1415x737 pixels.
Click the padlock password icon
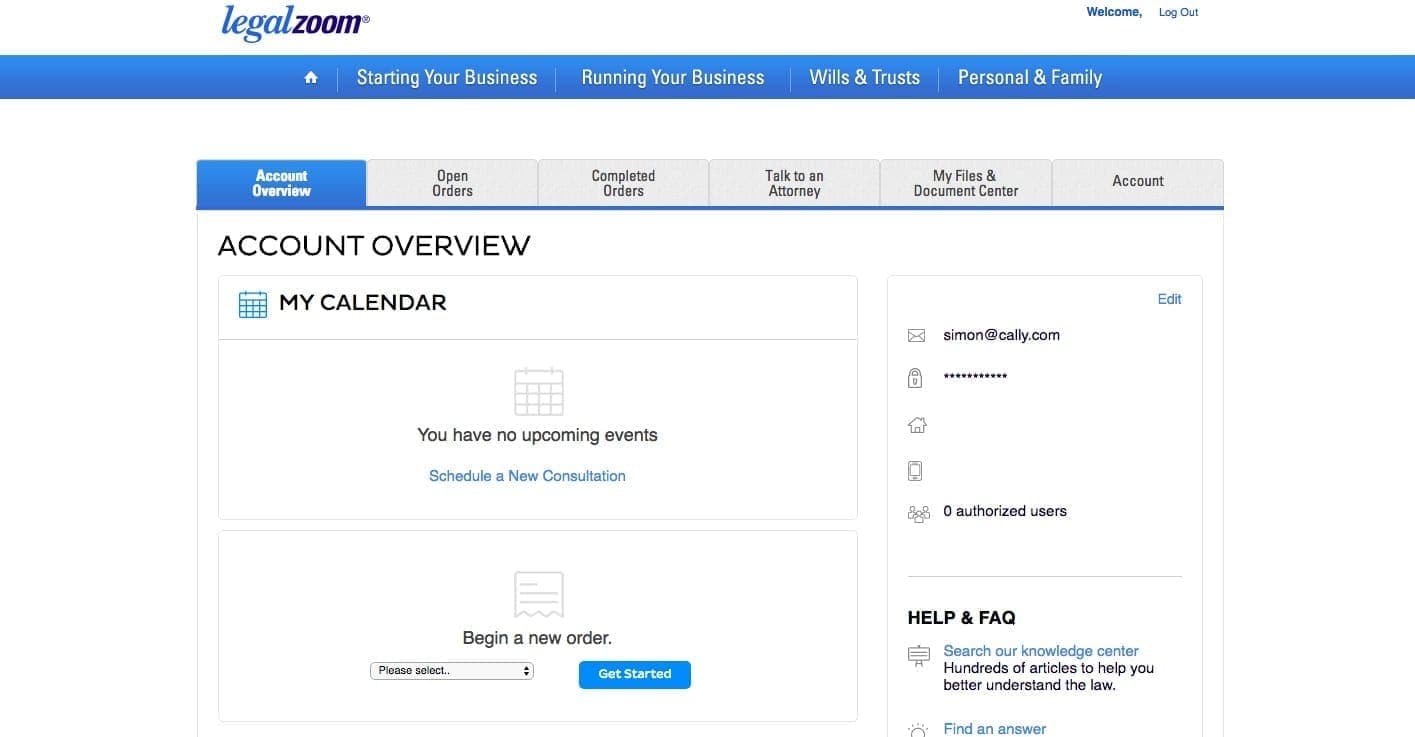coord(915,378)
